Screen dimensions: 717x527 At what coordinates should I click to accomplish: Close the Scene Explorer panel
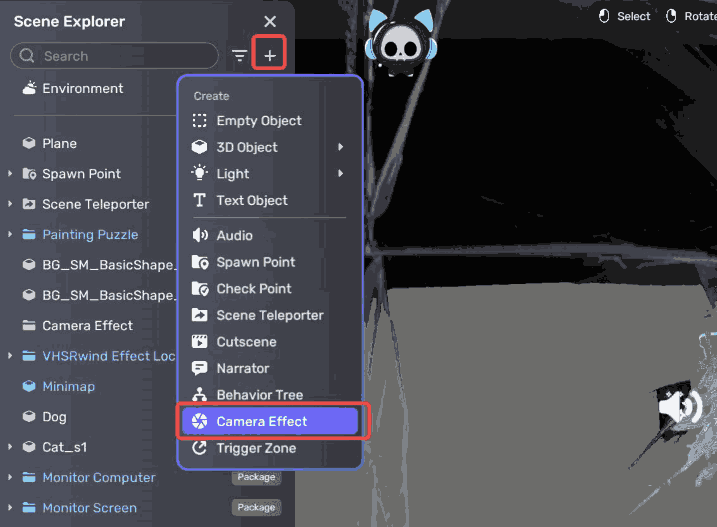270,21
